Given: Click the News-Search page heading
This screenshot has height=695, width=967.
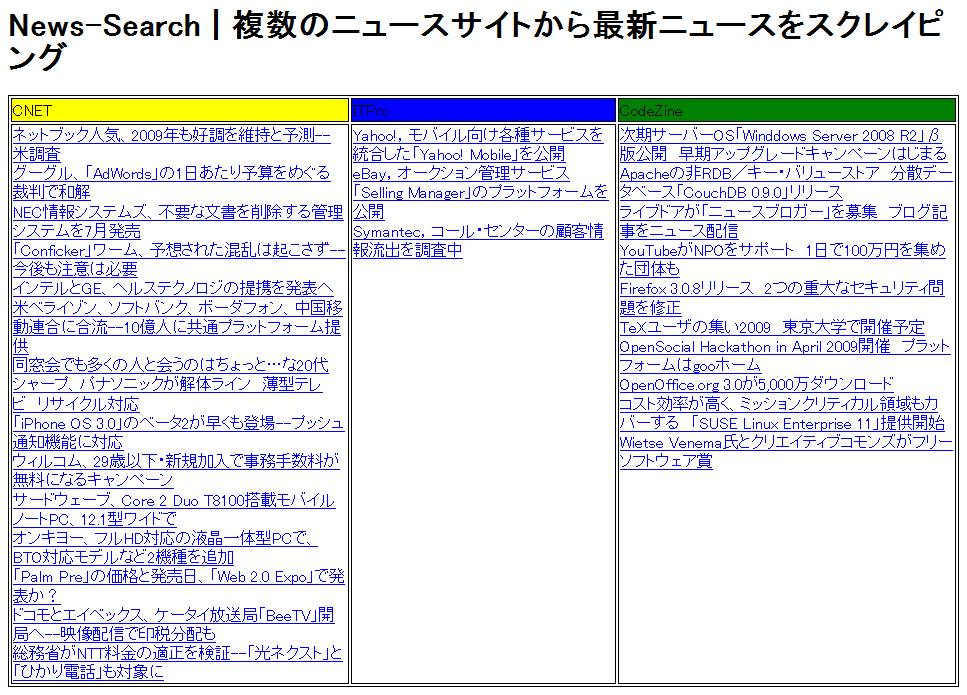Looking at the screenshot, I should pyautogui.click(x=475, y=41).
